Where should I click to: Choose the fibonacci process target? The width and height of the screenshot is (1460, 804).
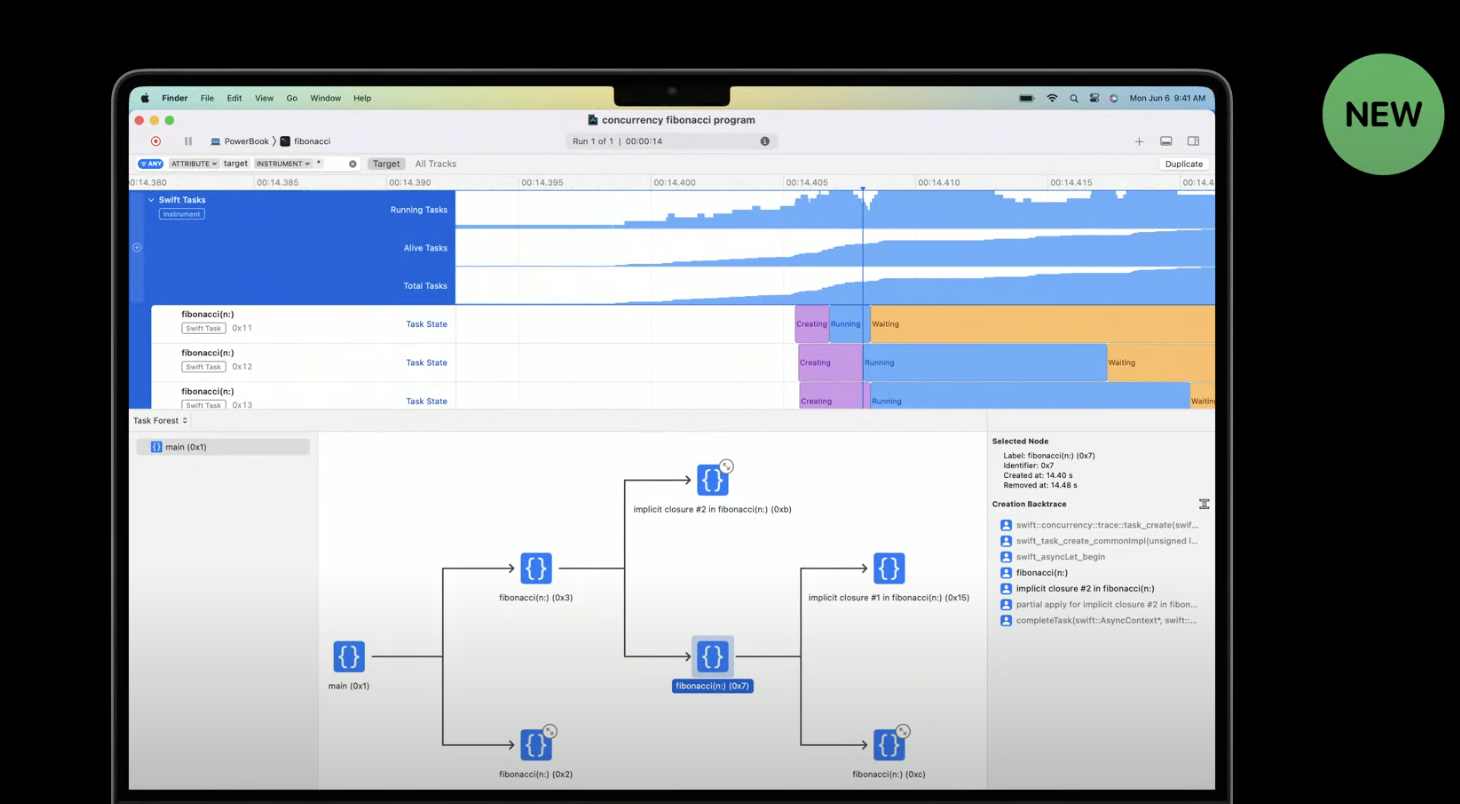point(305,141)
